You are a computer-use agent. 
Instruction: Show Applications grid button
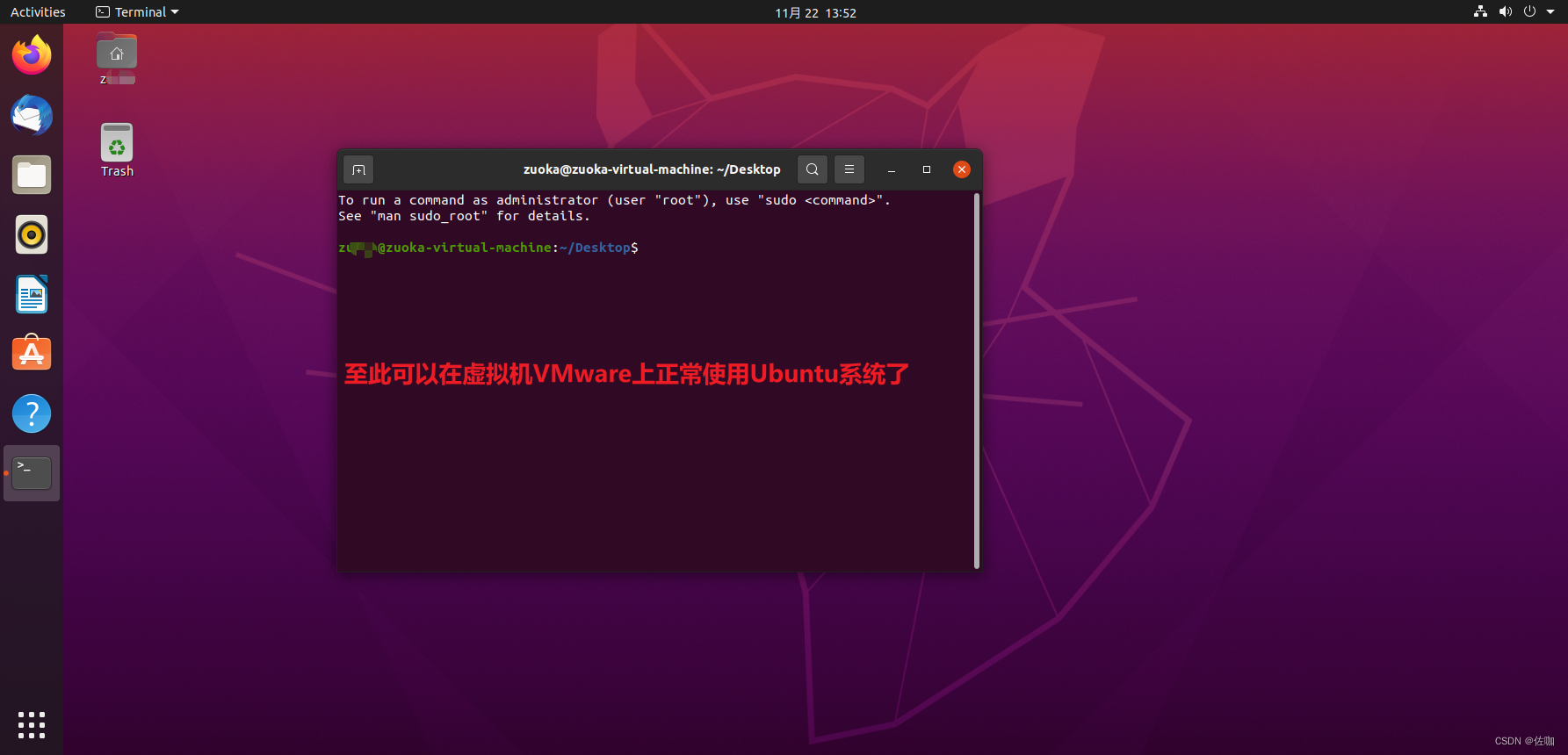pos(32,725)
